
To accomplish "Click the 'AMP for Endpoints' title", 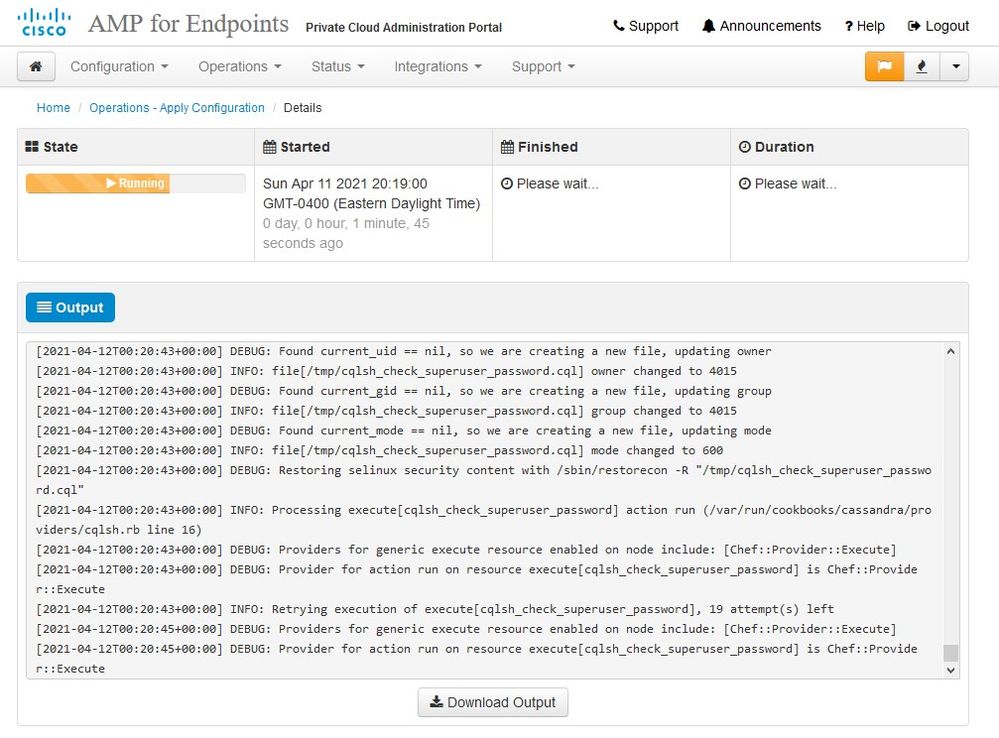I will click(x=189, y=24).
